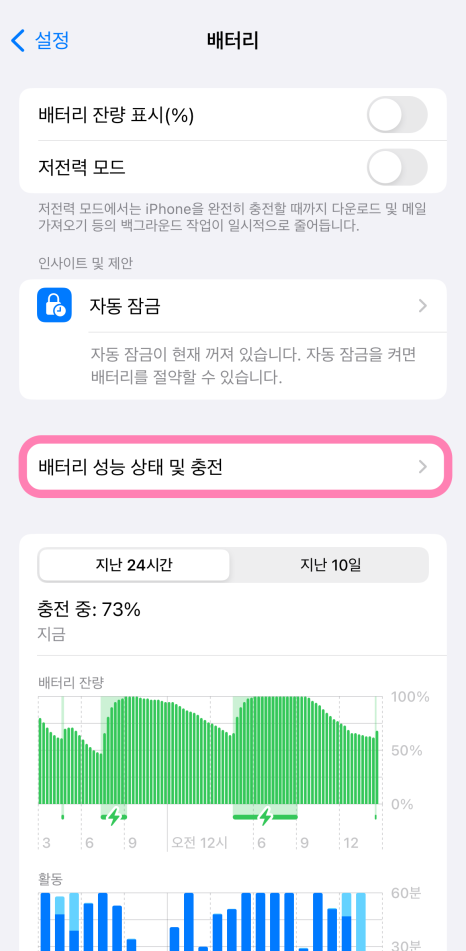Select the 지난 24시간 tab

point(134,565)
